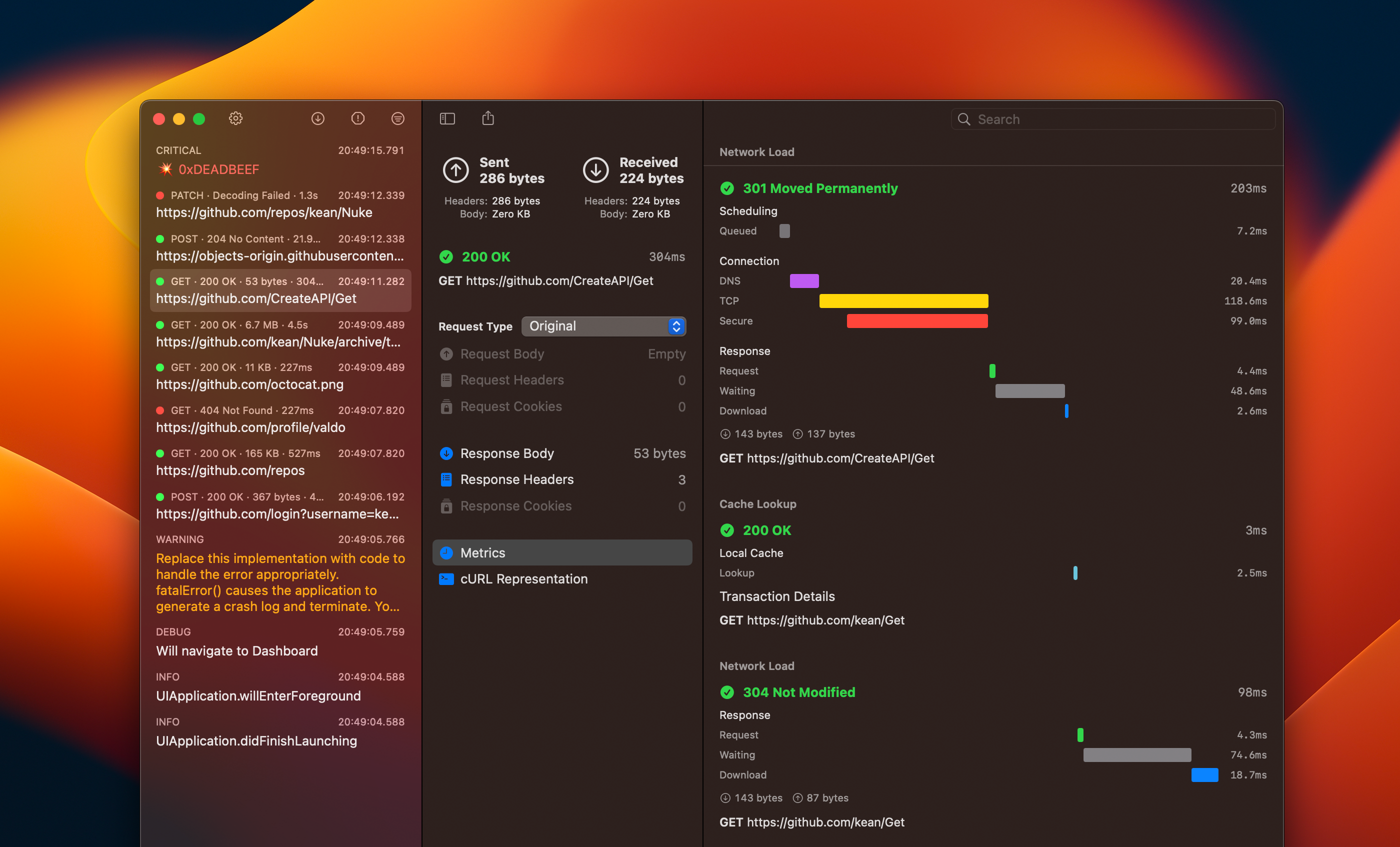The height and width of the screenshot is (847, 1400).
Task: Open cURL Representation row
Action: pyautogui.click(x=562, y=579)
